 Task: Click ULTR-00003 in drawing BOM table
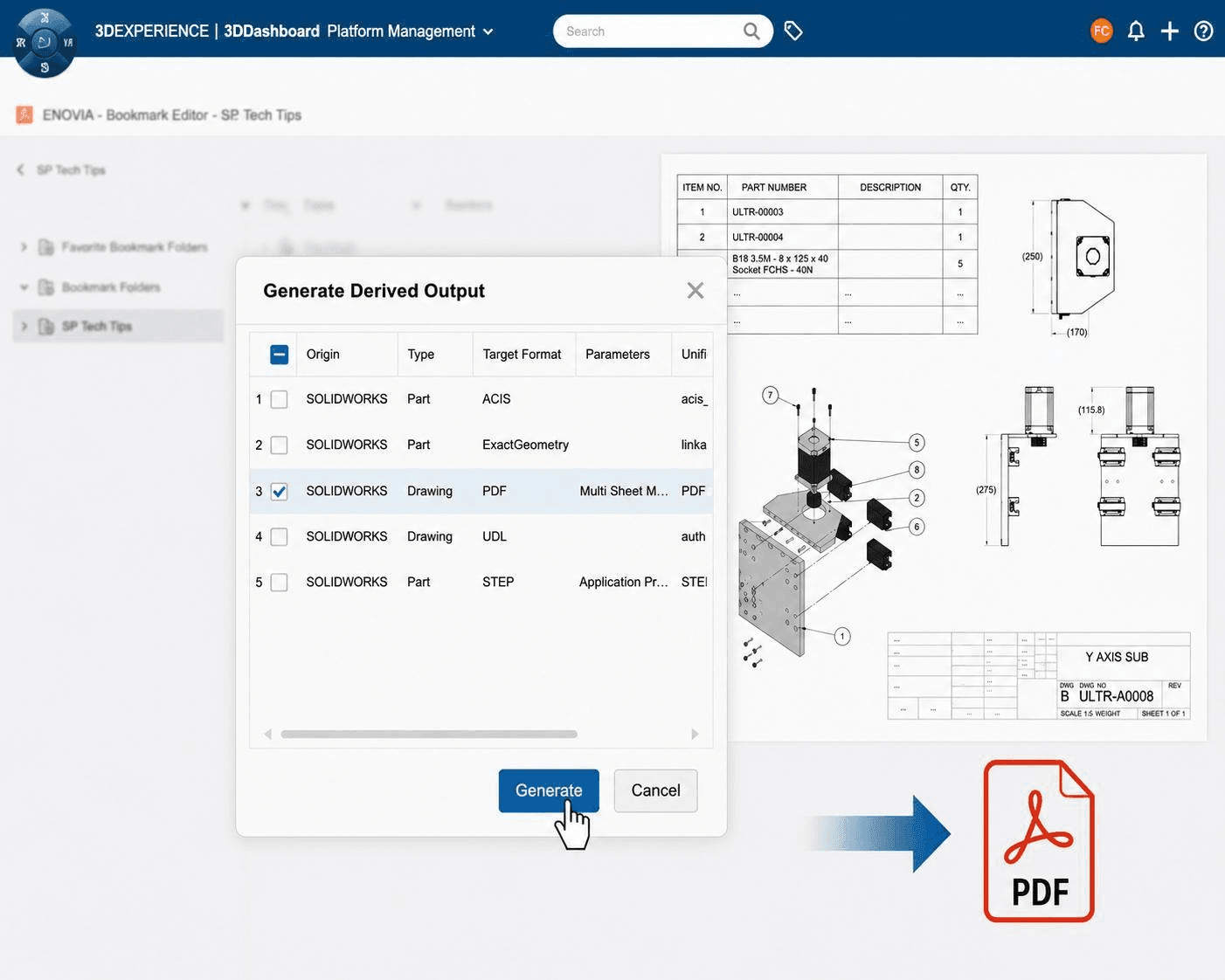click(758, 212)
